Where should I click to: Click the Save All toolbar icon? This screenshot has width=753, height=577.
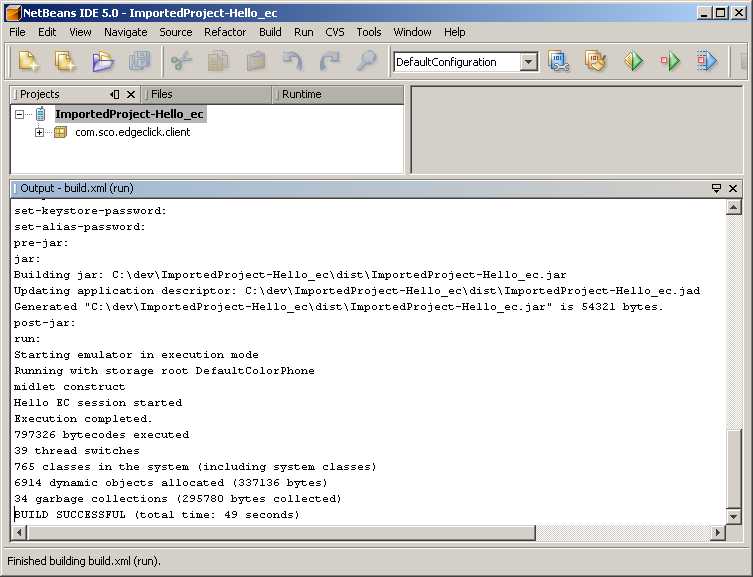pyautogui.click(x=140, y=61)
